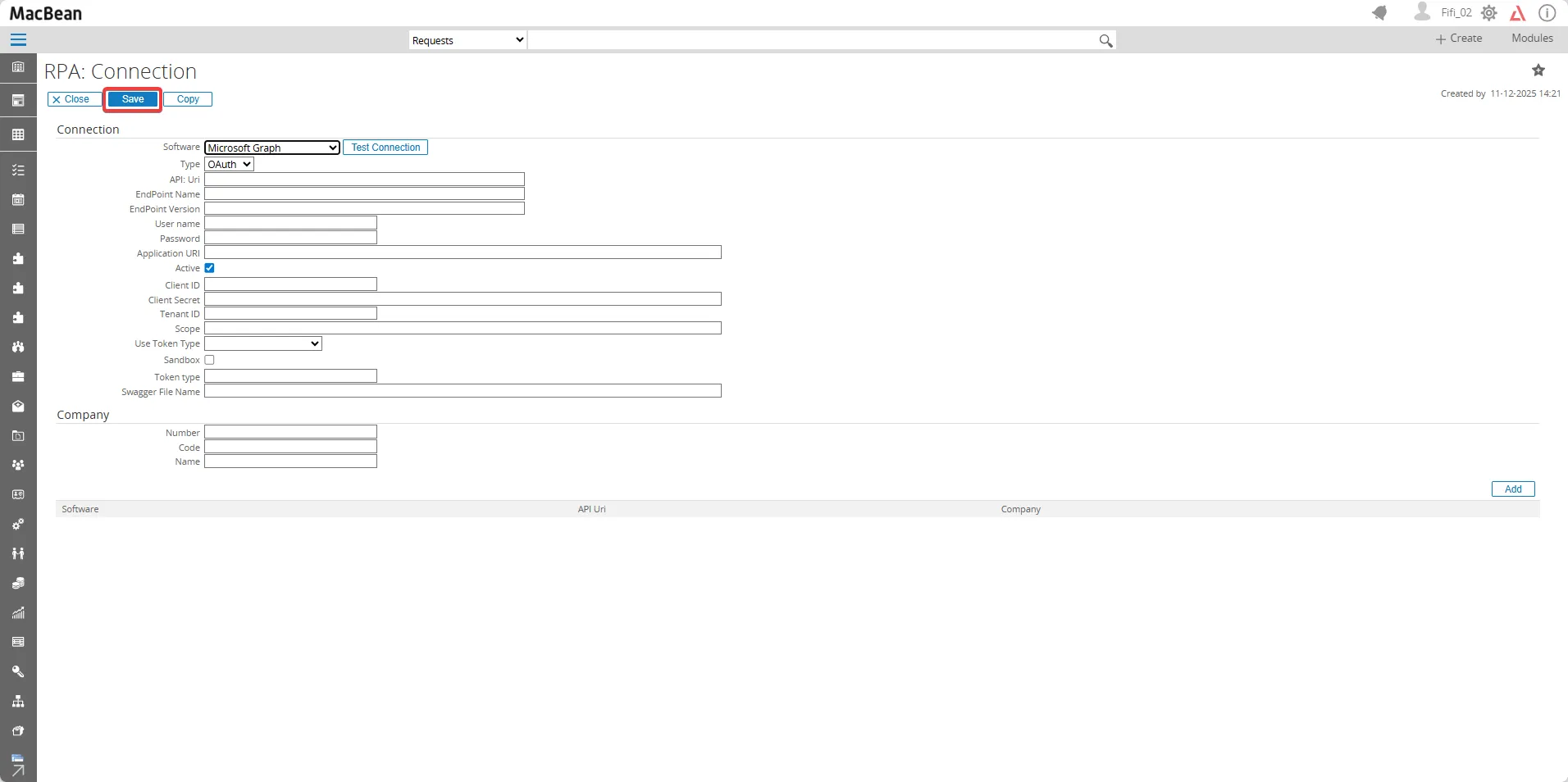Uncheck the Active checkbox

point(210,268)
